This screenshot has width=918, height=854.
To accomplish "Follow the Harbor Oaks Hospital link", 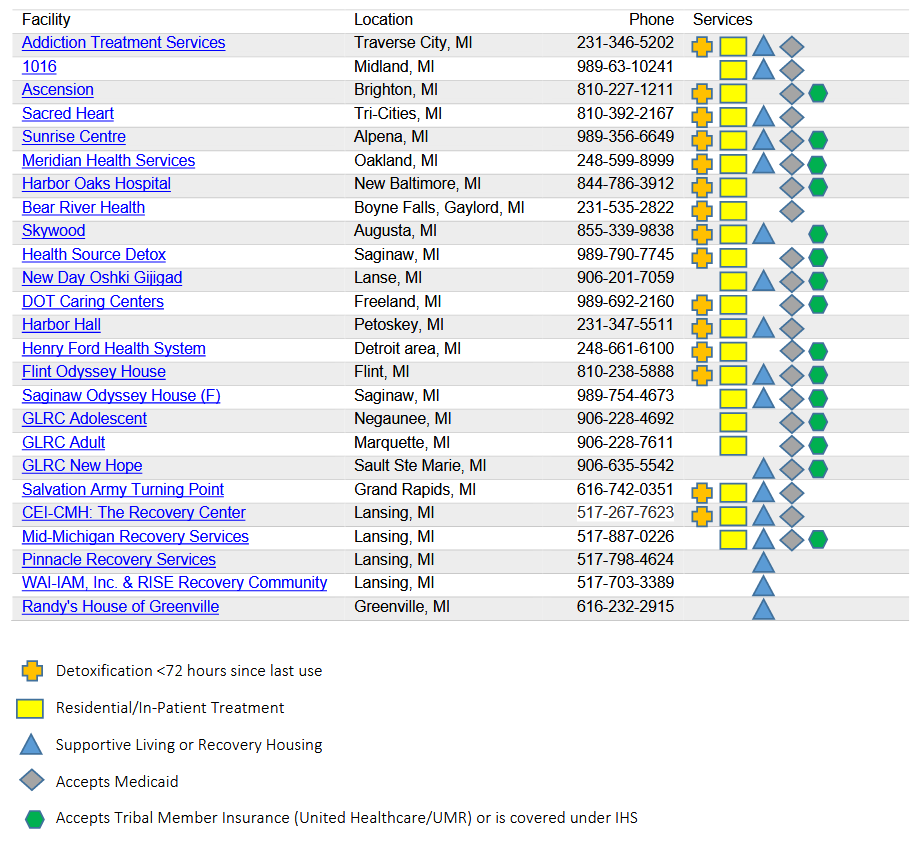I will point(97,184).
